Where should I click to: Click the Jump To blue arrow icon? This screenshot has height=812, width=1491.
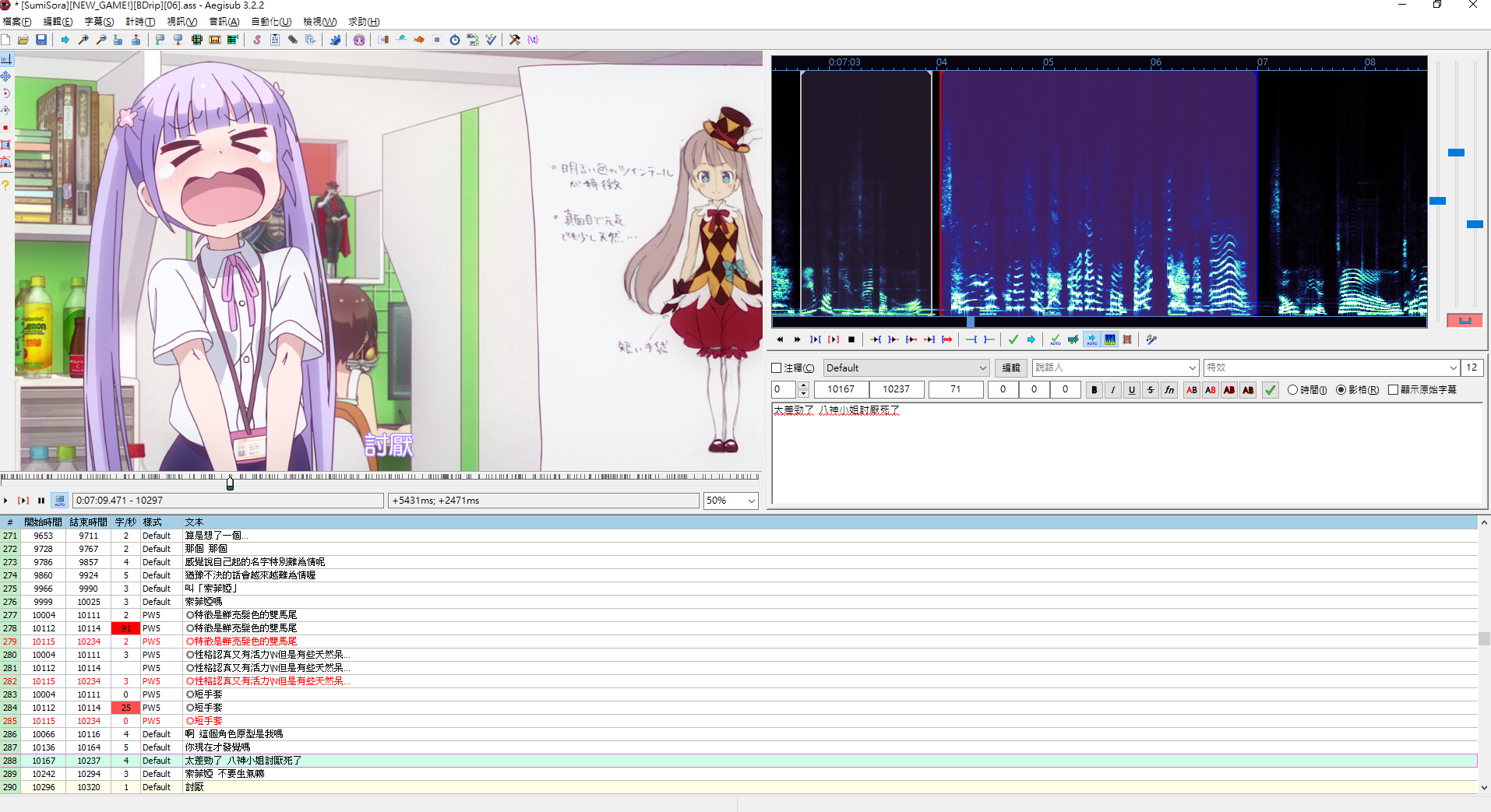[x=65, y=40]
